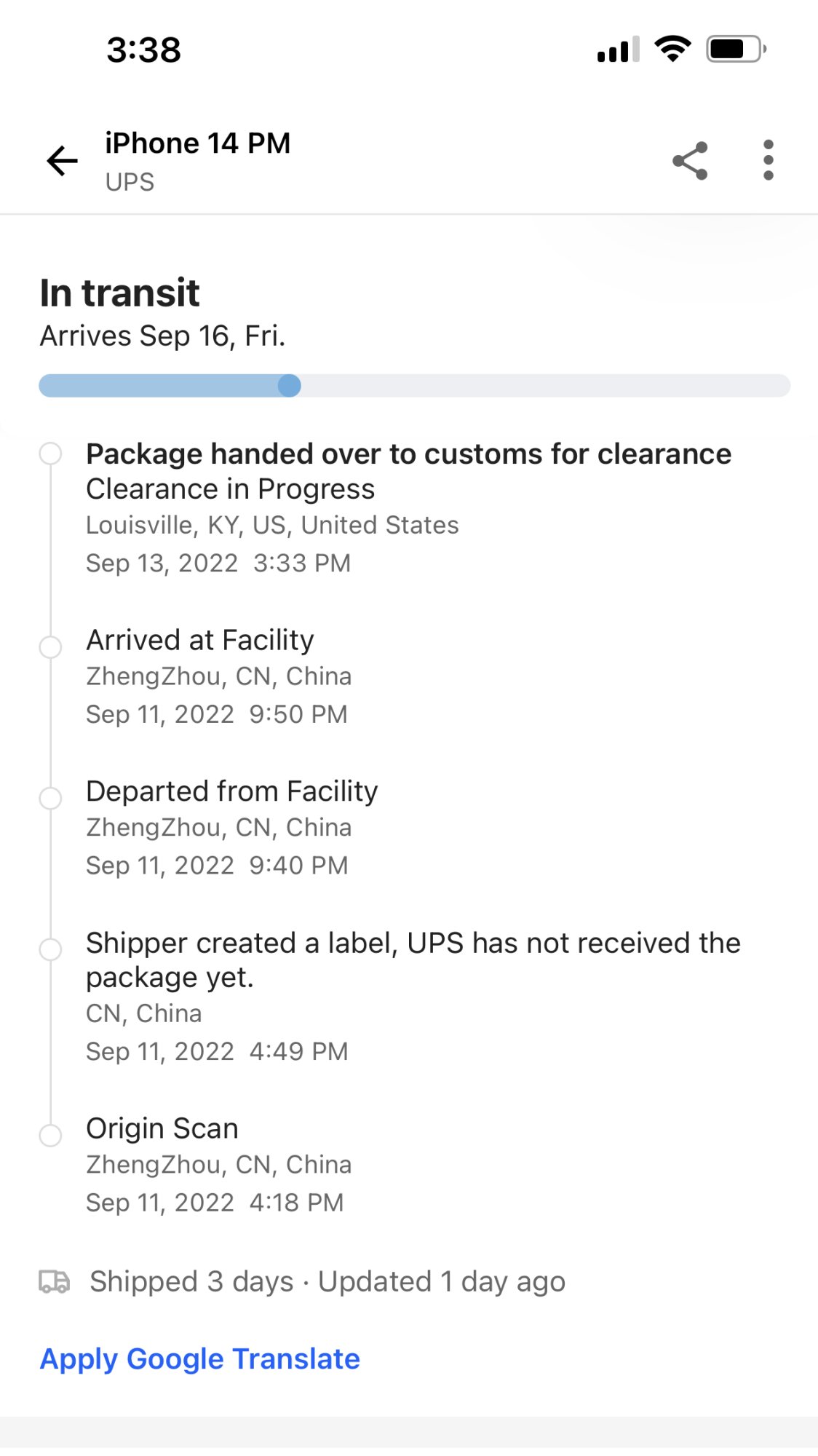
Task: Tap the delivery truck icon
Action: (55, 1281)
